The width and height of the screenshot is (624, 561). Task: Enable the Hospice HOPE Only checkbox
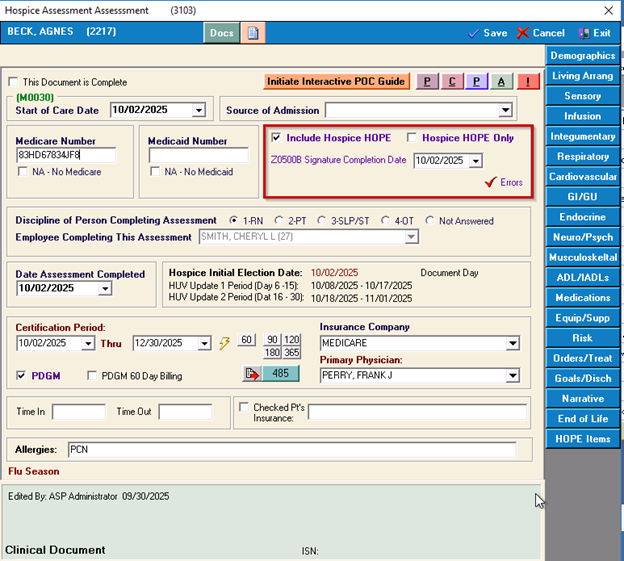(412, 138)
